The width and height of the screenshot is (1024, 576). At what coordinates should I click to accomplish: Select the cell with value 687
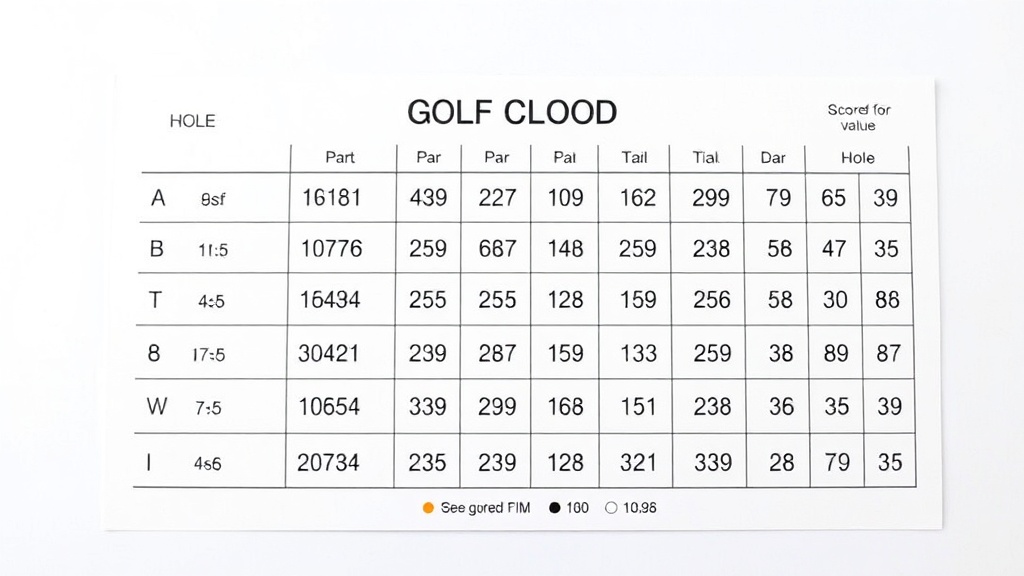click(497, 248)
